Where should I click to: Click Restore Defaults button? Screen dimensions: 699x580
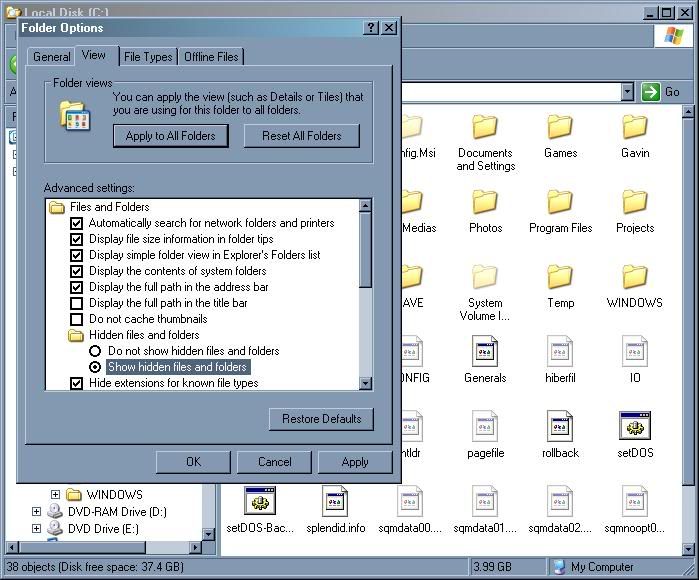coord(321,419)
